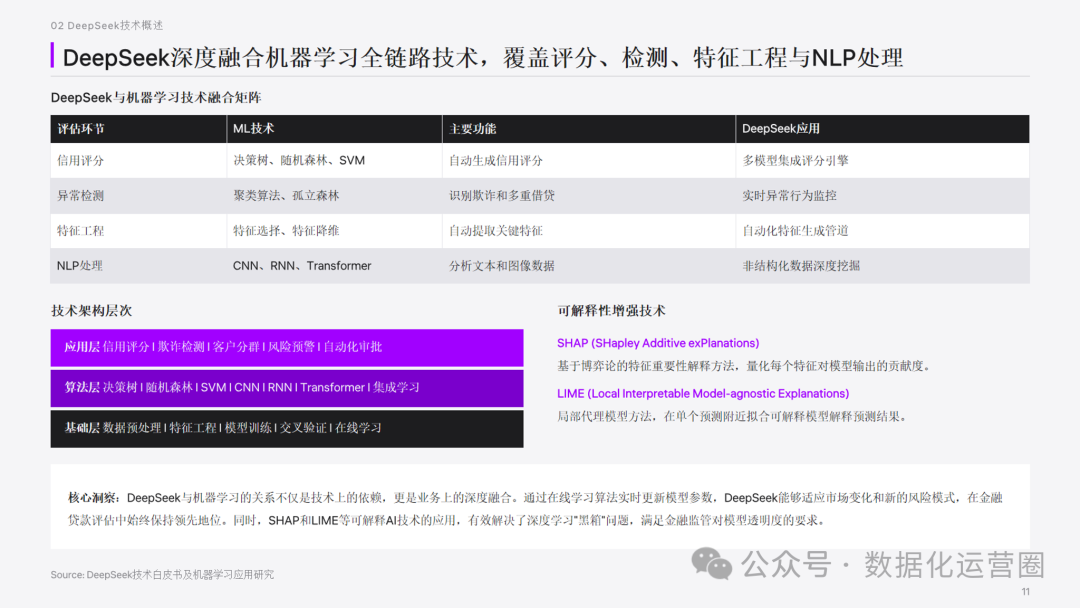Click the '可解释性增强技术' heading
The height and width of the screenshot is (608, 1080).
point(611,311)
